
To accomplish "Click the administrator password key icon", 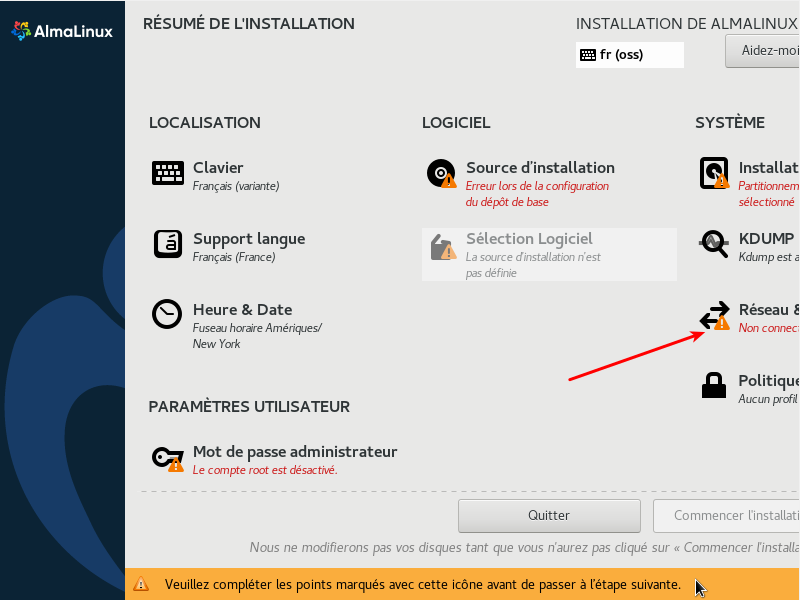I will [x=168, y=458].
